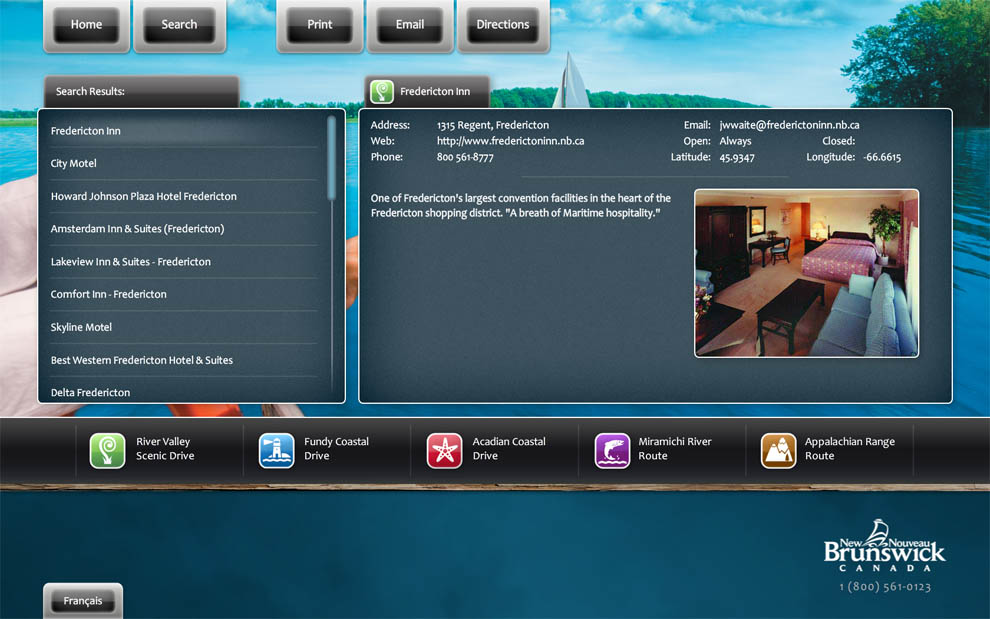
Task: Pick Skyline Motel from the list
Action: pos(183,327)
